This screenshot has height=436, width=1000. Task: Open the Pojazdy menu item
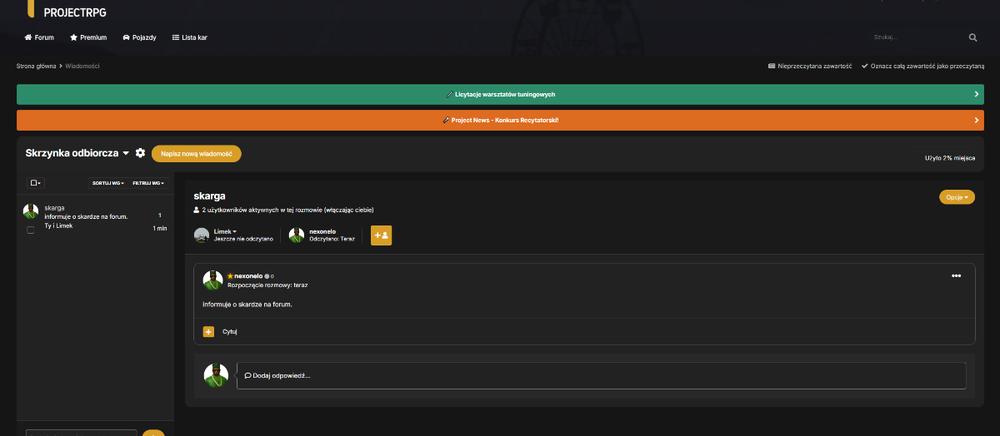139,38
